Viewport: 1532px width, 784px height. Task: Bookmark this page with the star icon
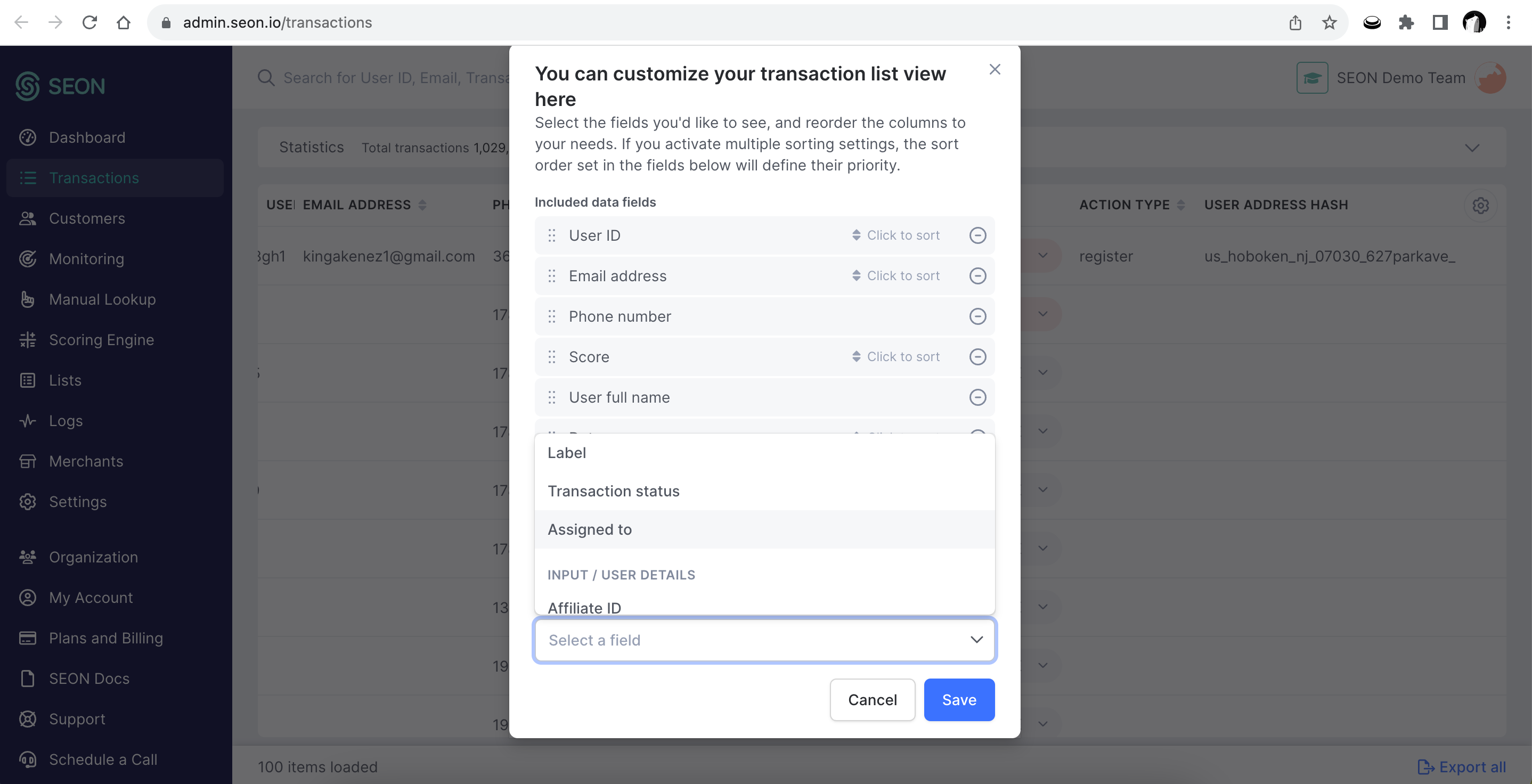tap(1329, 22)
